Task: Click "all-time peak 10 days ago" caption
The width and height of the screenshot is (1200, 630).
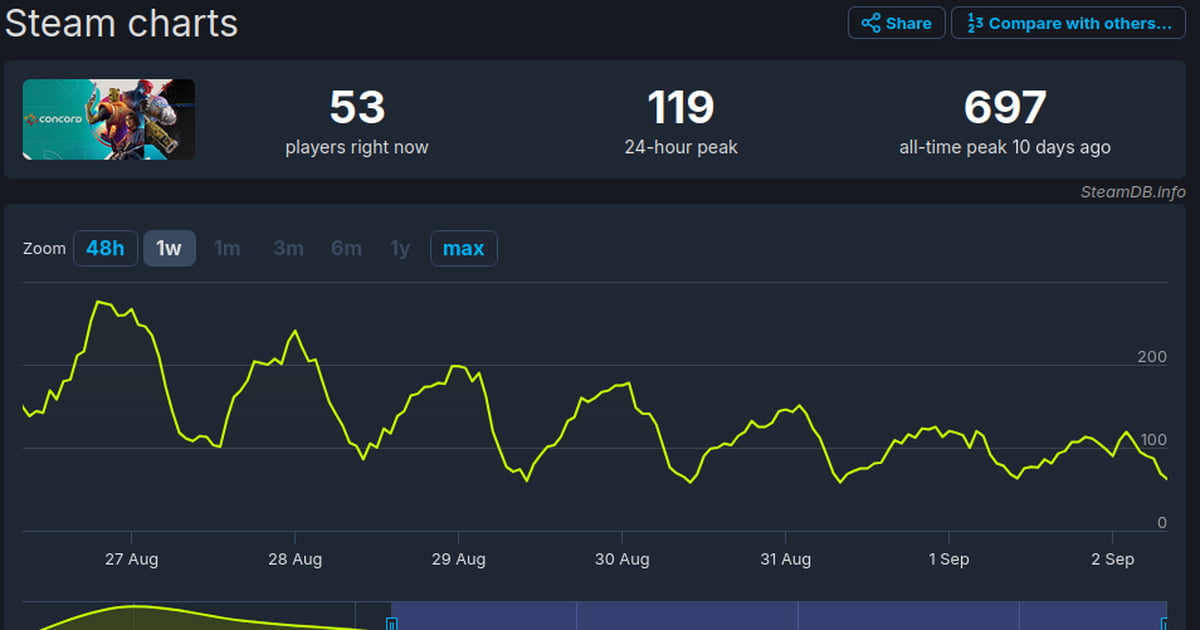Action: (1005, 147)
